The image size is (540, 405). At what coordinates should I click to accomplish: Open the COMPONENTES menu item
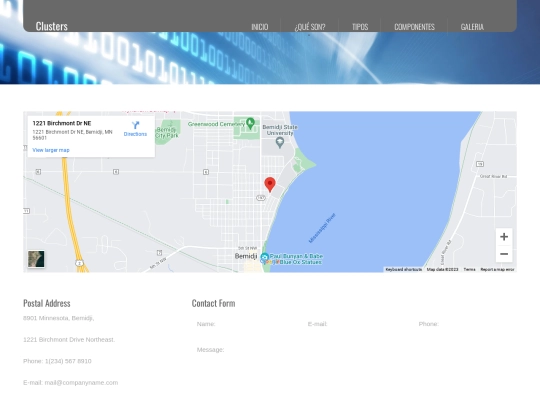[414, 27]
